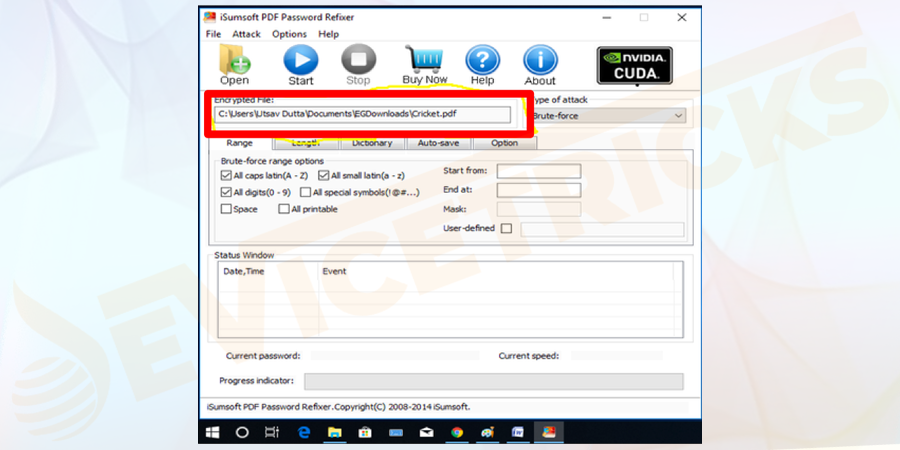This screenshot has height=450, width=900.
Task: Click the Encrypted File path field
Action: click(x=363, y=114)
